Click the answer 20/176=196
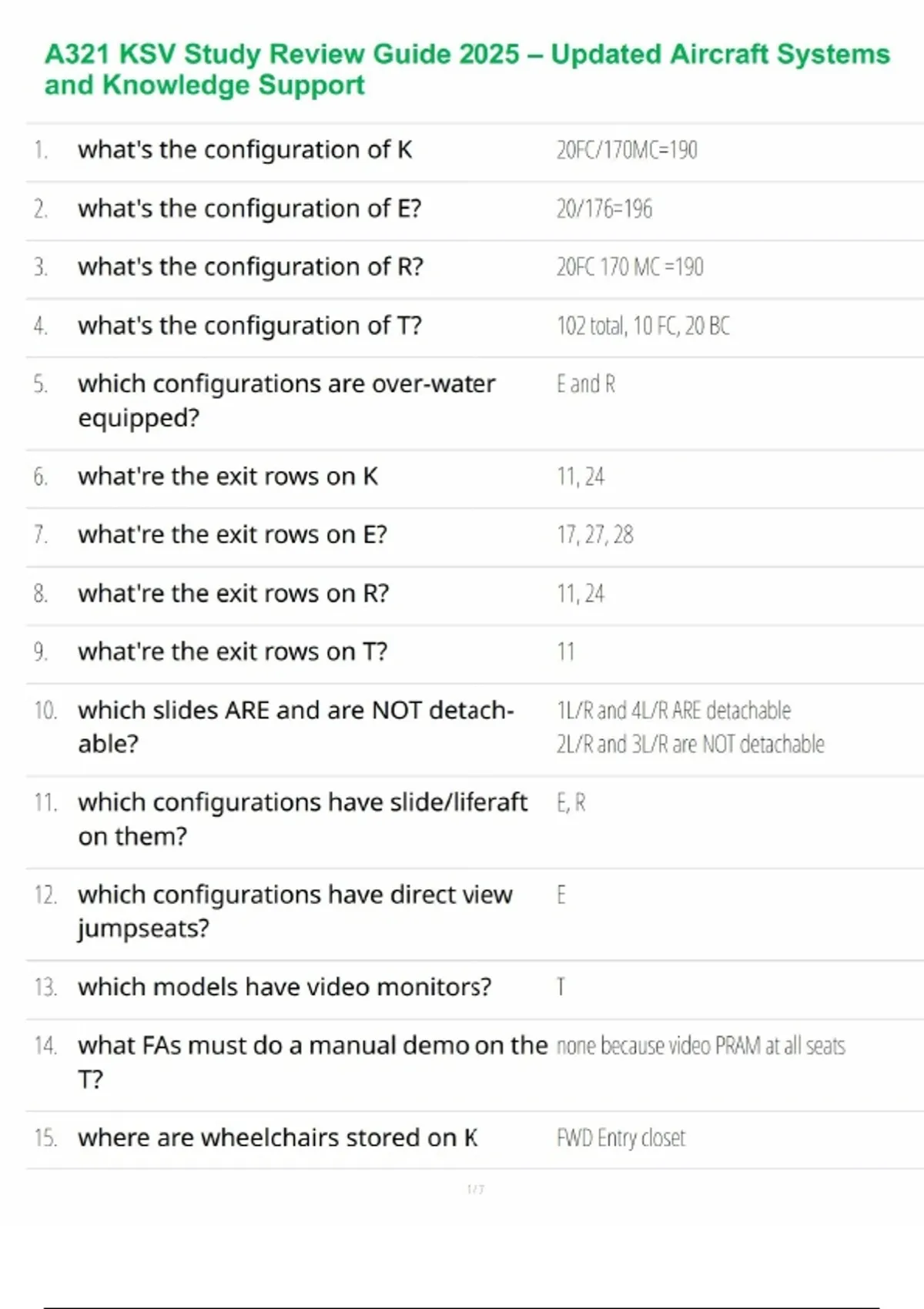This screenshot has width=924, height=1309. 604,209
